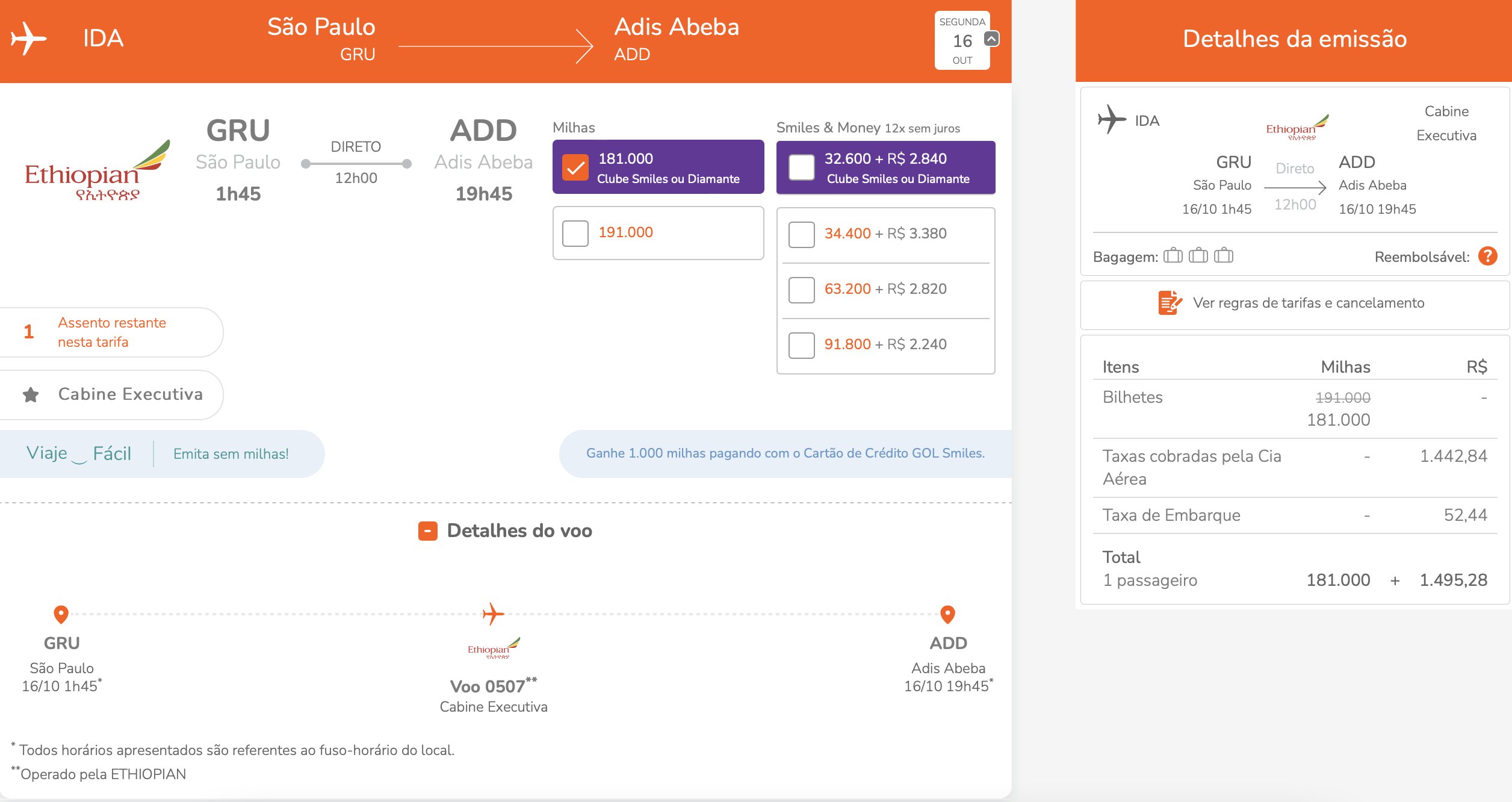Click the DIRETO 12h00 flight duration indicator
Image resolution: width=1512 pixels, height=802 pixels.
point(356,163)
